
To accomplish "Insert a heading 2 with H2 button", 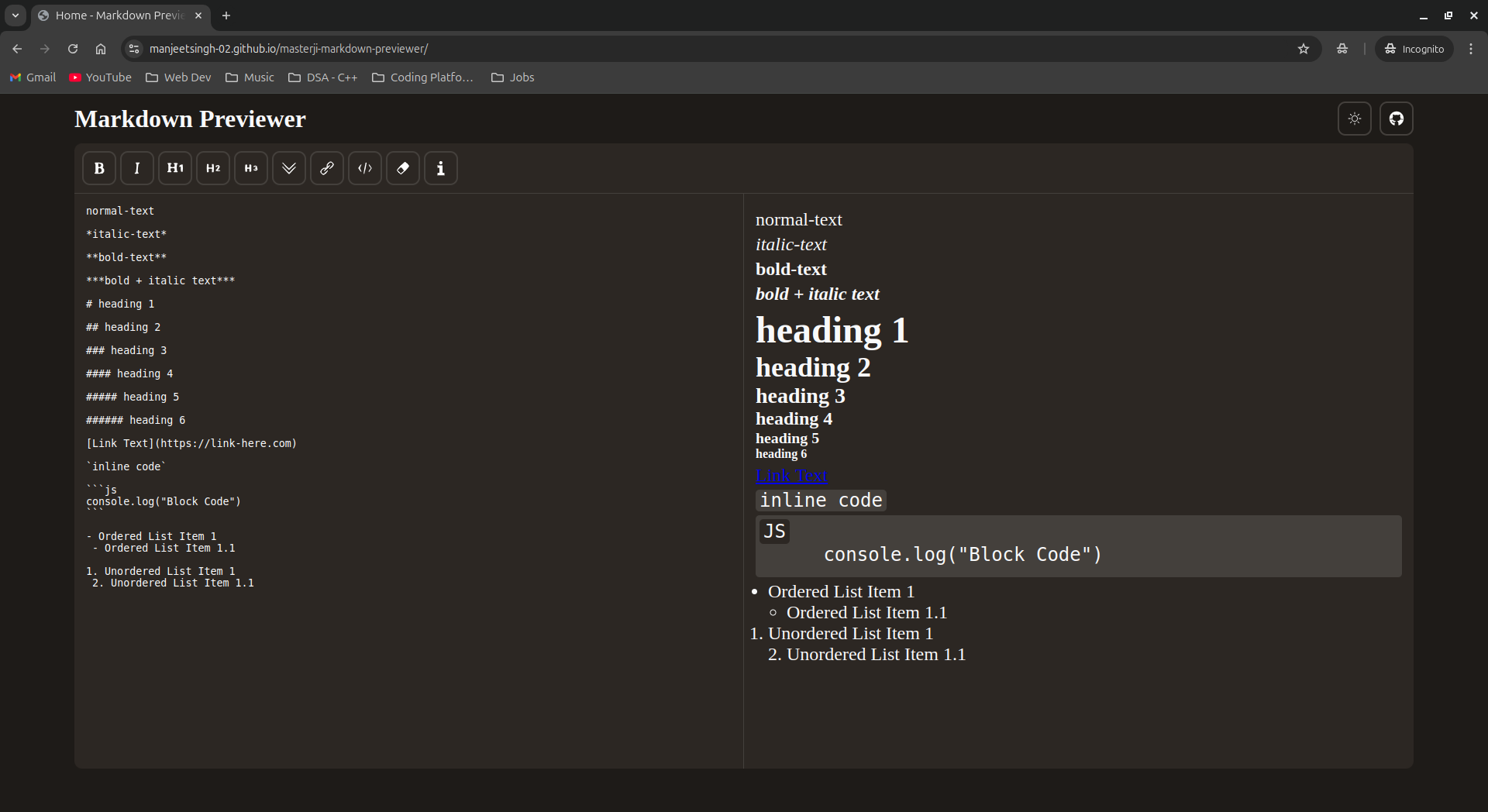I will pos(213,168).
